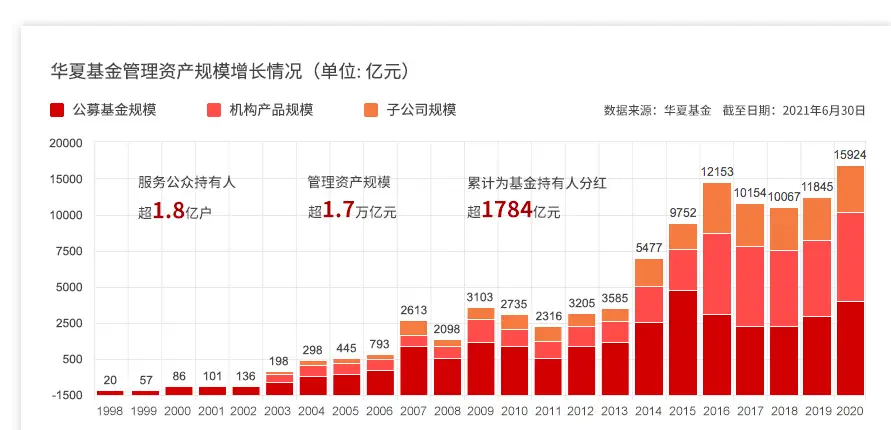Viewport: 891px width, 430px height.
Task: Click the value label 198
Action: click(279, 361)
